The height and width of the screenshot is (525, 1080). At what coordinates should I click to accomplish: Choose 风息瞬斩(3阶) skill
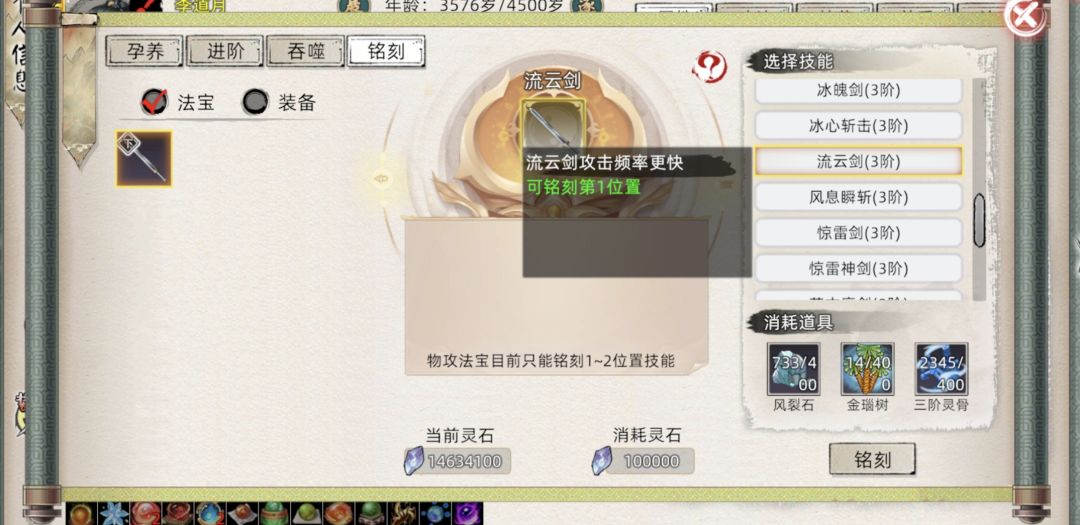[858, 197]
